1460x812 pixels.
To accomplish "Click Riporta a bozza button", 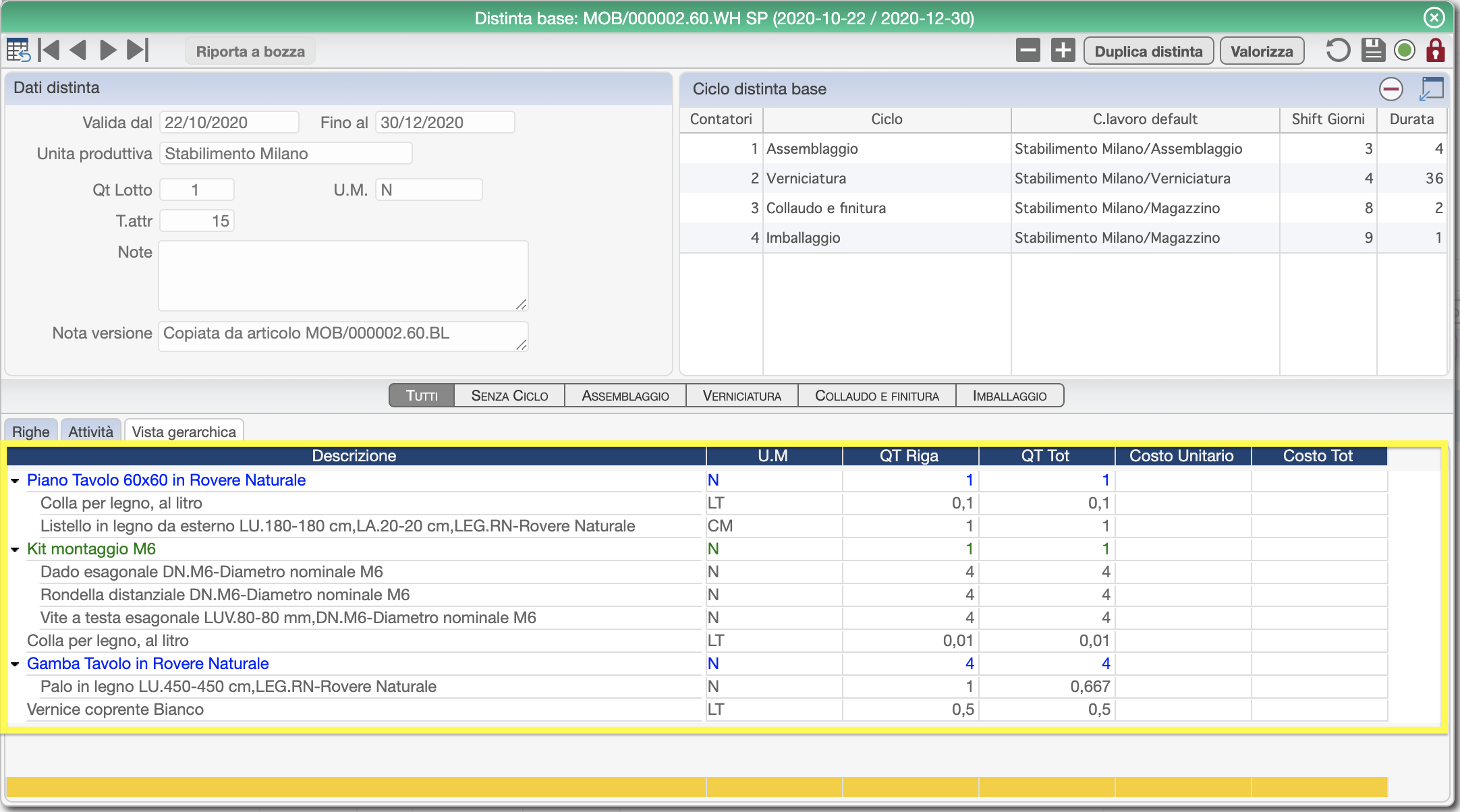I will pos(250,52).
